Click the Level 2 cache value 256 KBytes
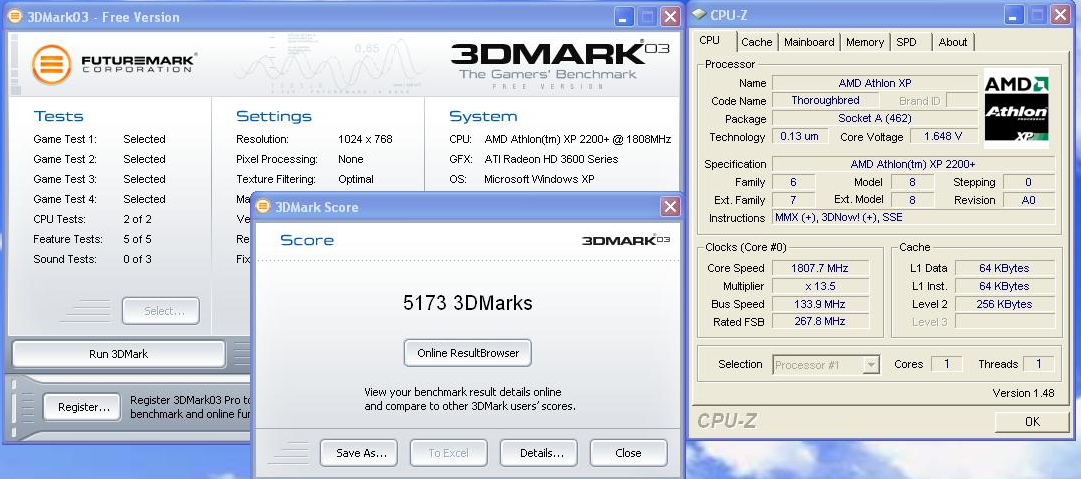 point(1004,304)
